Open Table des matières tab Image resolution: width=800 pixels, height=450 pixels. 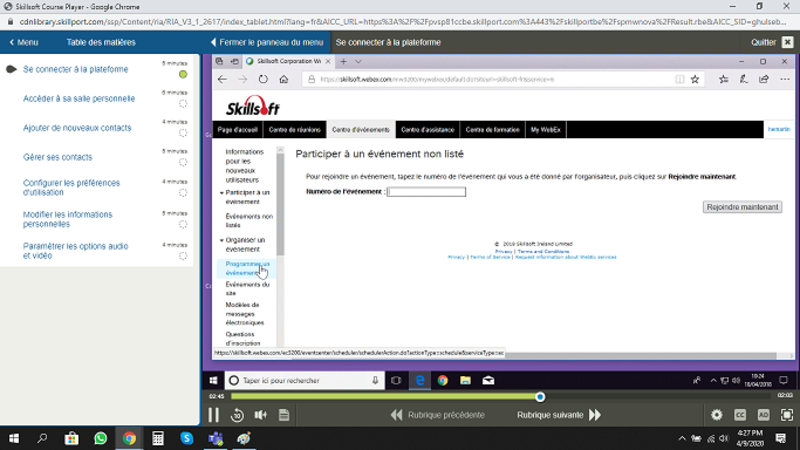(x=101, y=42)
